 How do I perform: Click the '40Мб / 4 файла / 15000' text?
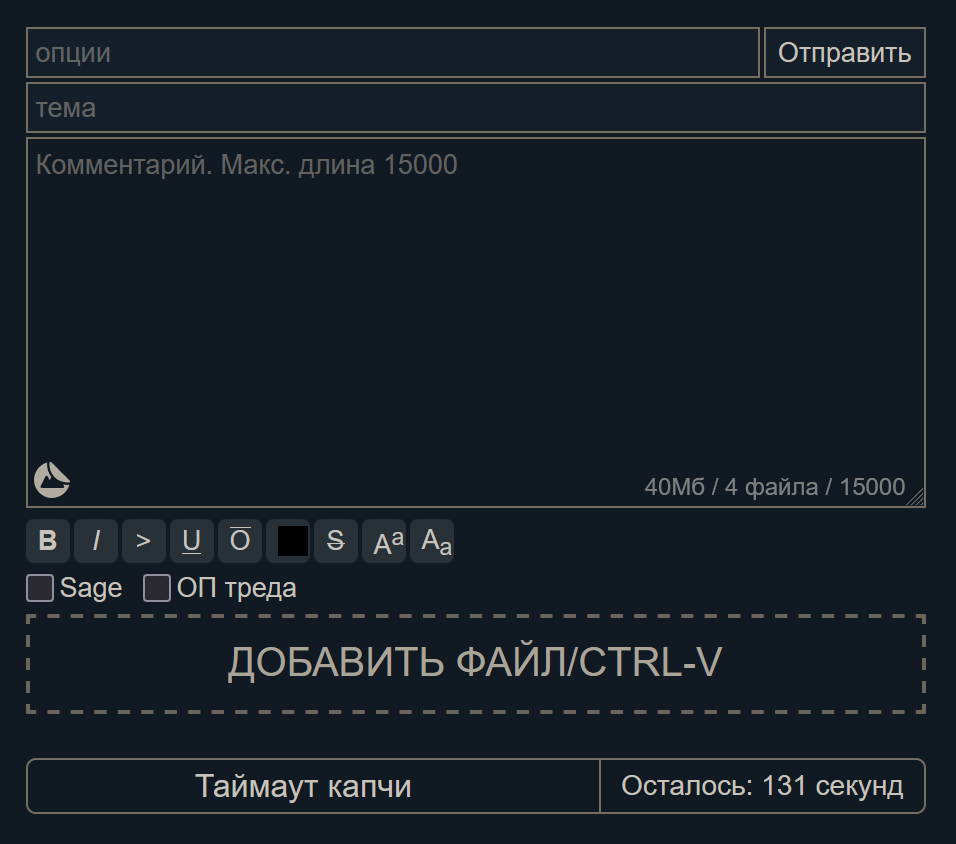point(774,487)
